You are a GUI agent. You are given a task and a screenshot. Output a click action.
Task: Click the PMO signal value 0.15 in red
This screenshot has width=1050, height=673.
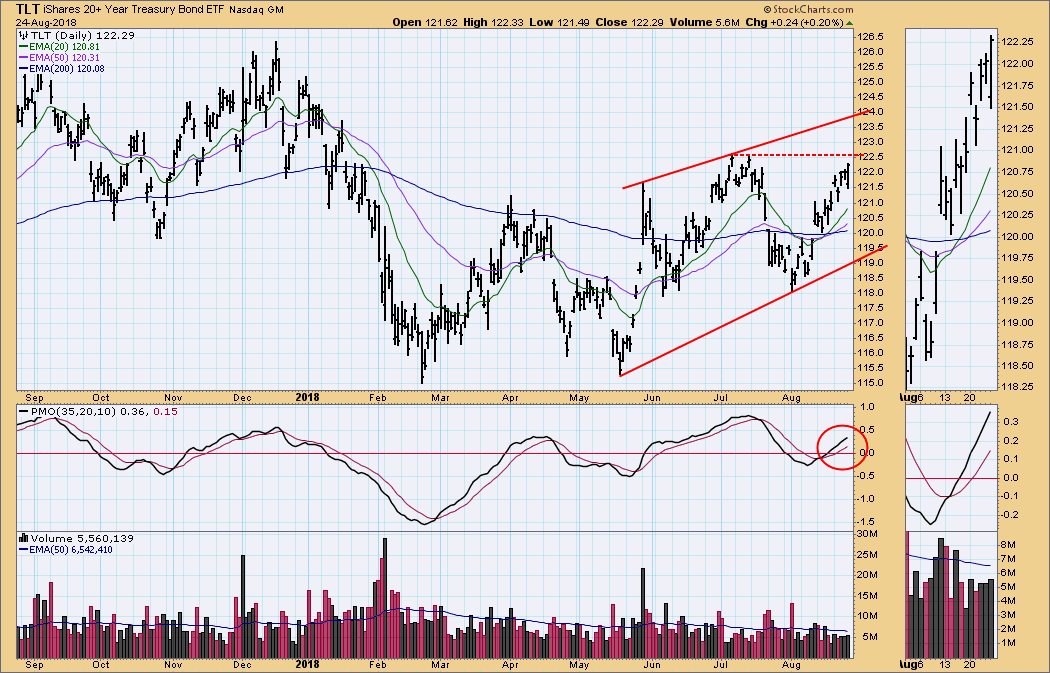(x=165, y=411)
